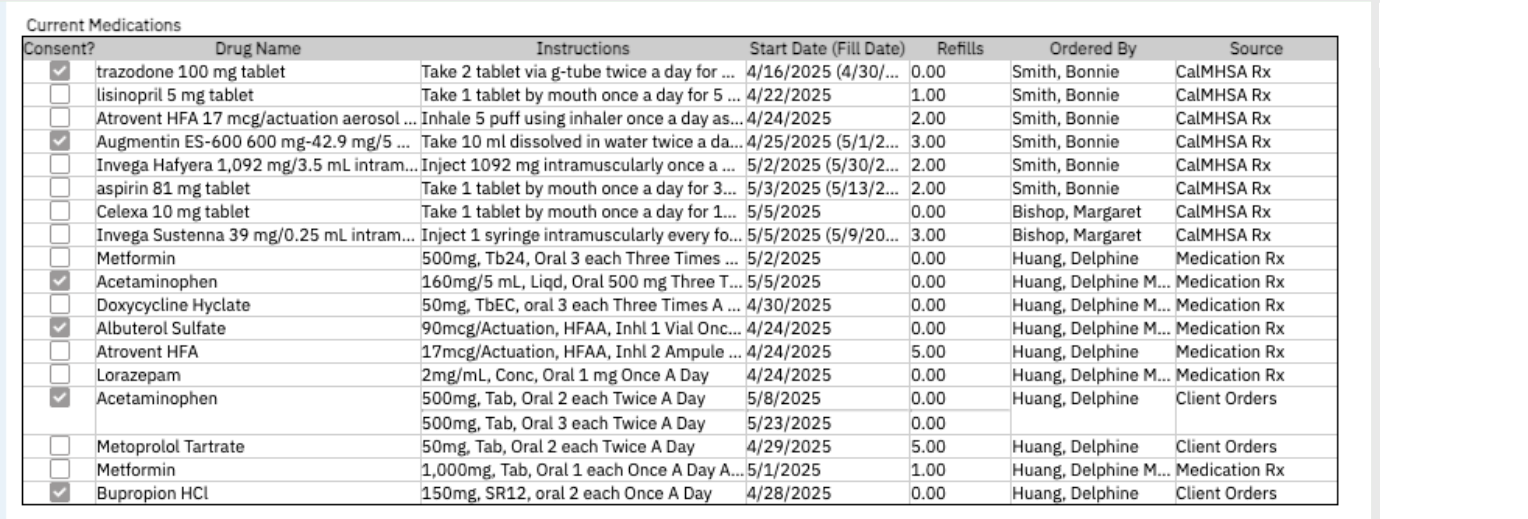Check consent box for lisinopril 5 mg tablet
Viewport: 1528px width, 519px height.
point(60,95)
